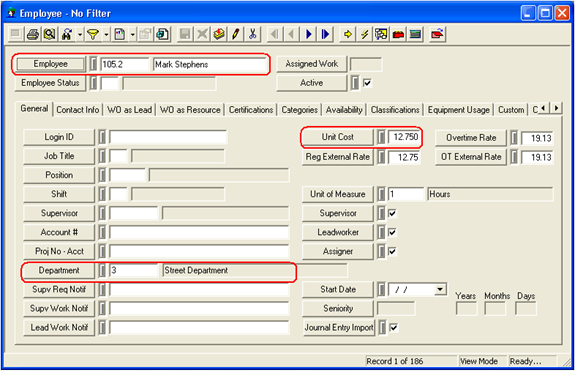Open the dropdown arrow beside the report page icon
The width and height of the screenshot is (575, 371).
tap(132, 34)
